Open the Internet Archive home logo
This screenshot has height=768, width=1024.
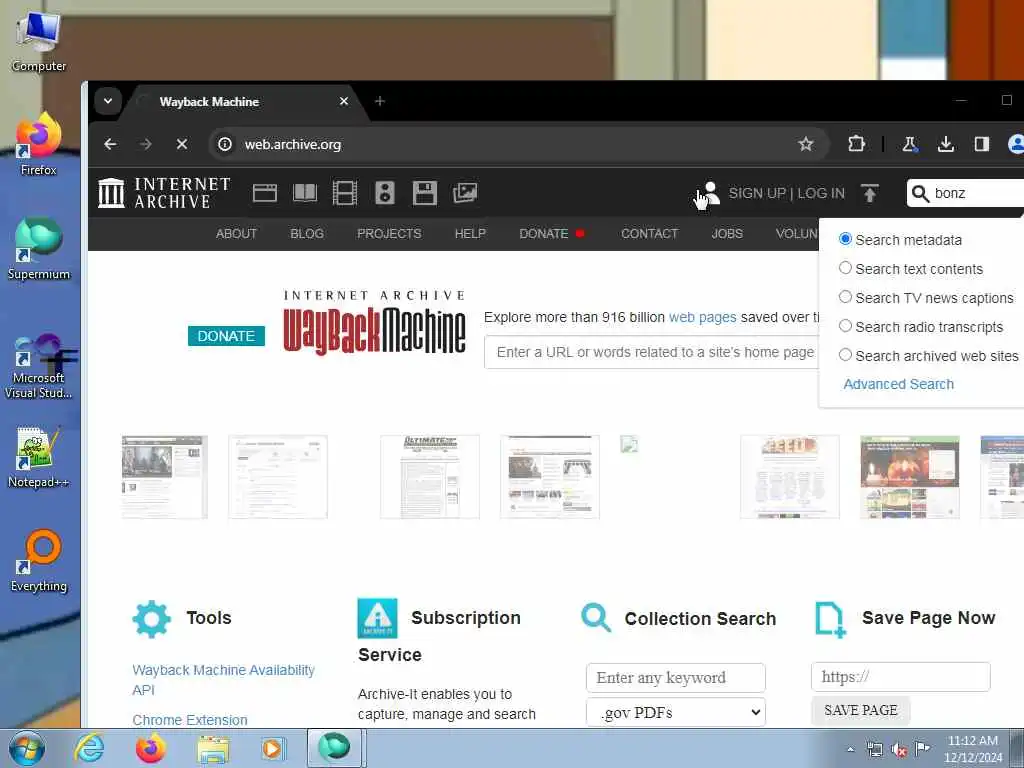pos(164,193)
